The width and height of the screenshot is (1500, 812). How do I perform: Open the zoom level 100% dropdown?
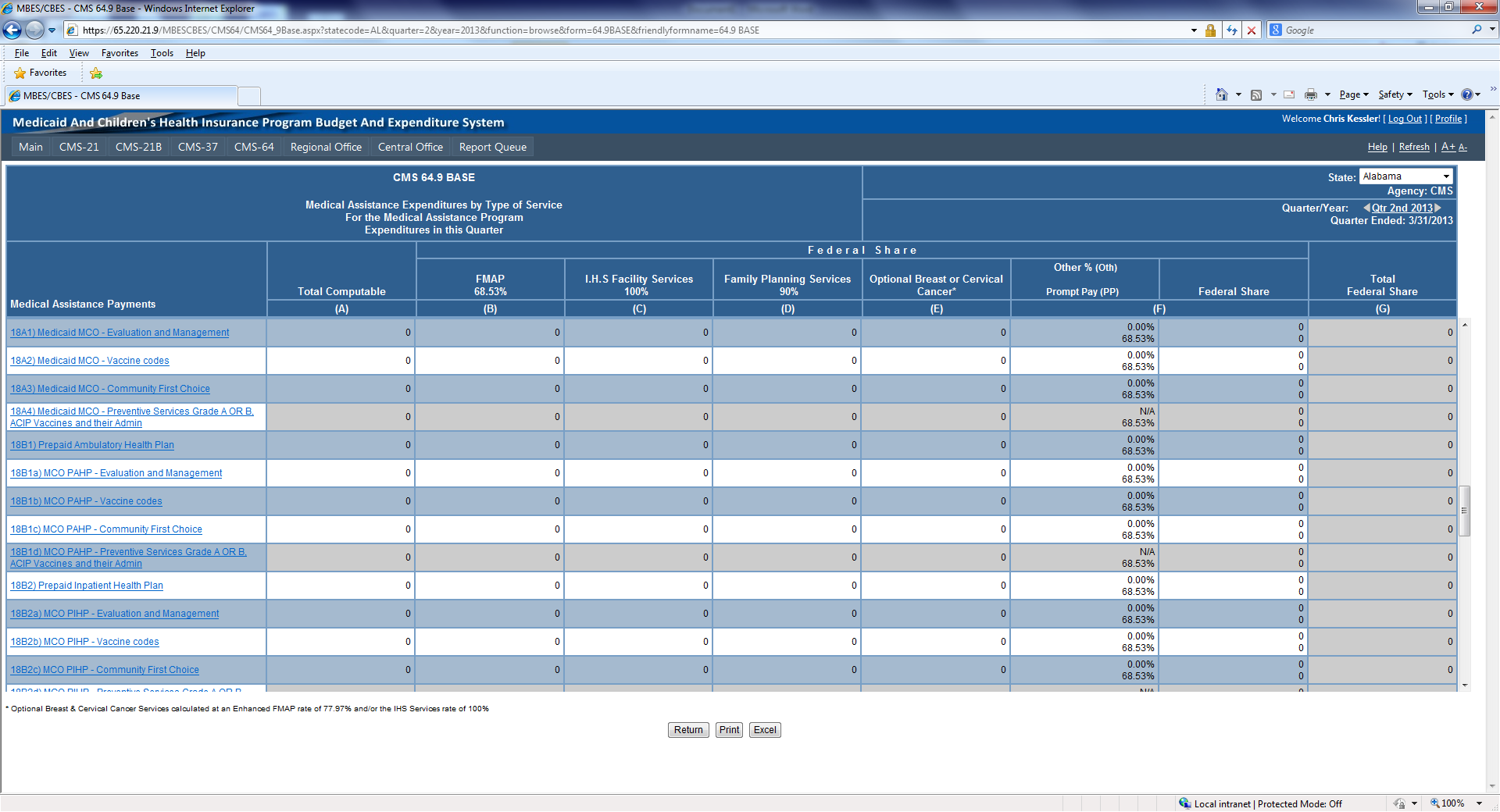[x=1479, y=803]
